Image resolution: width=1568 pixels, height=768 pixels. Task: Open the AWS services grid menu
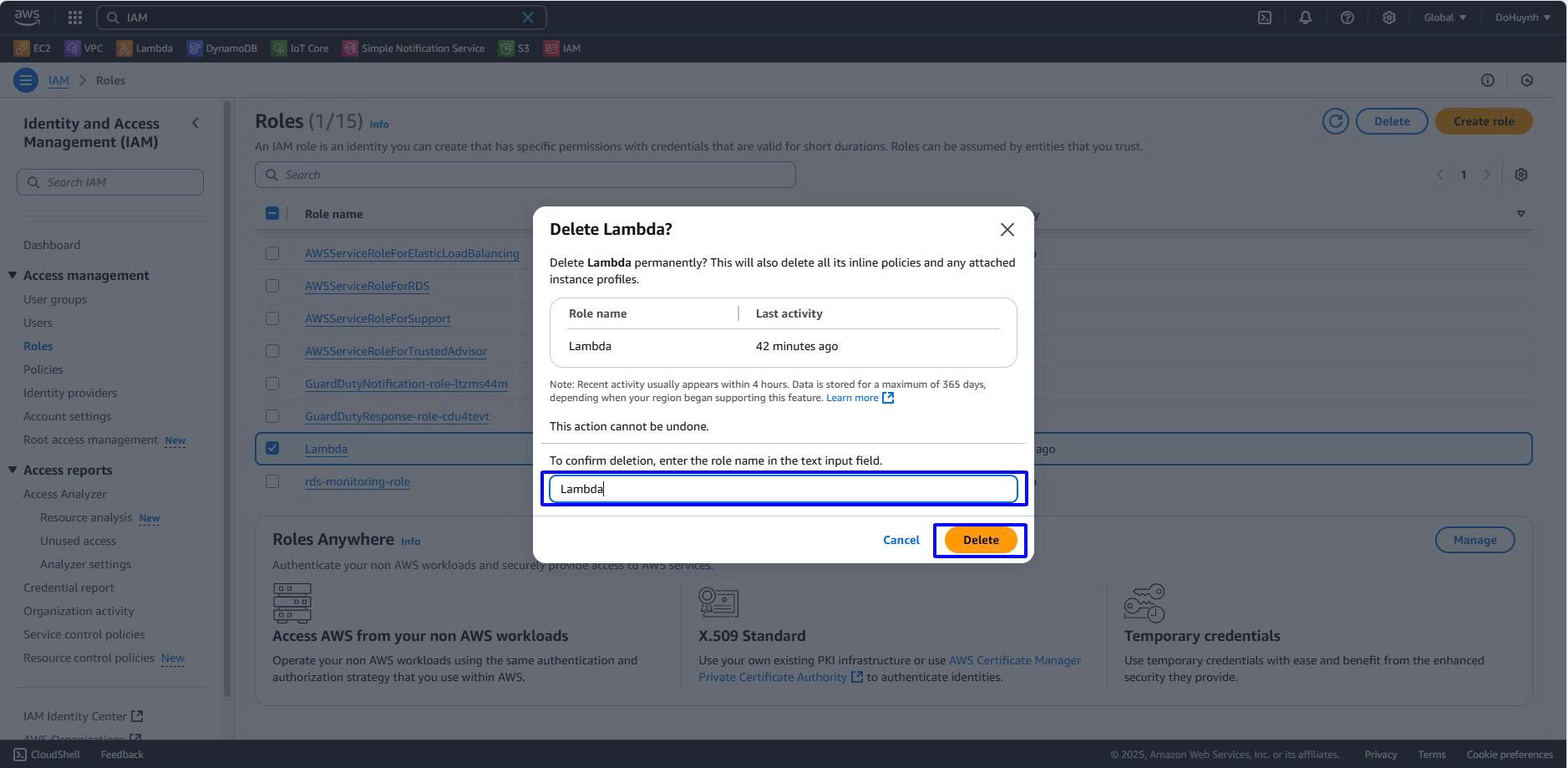tap(74, 18)
